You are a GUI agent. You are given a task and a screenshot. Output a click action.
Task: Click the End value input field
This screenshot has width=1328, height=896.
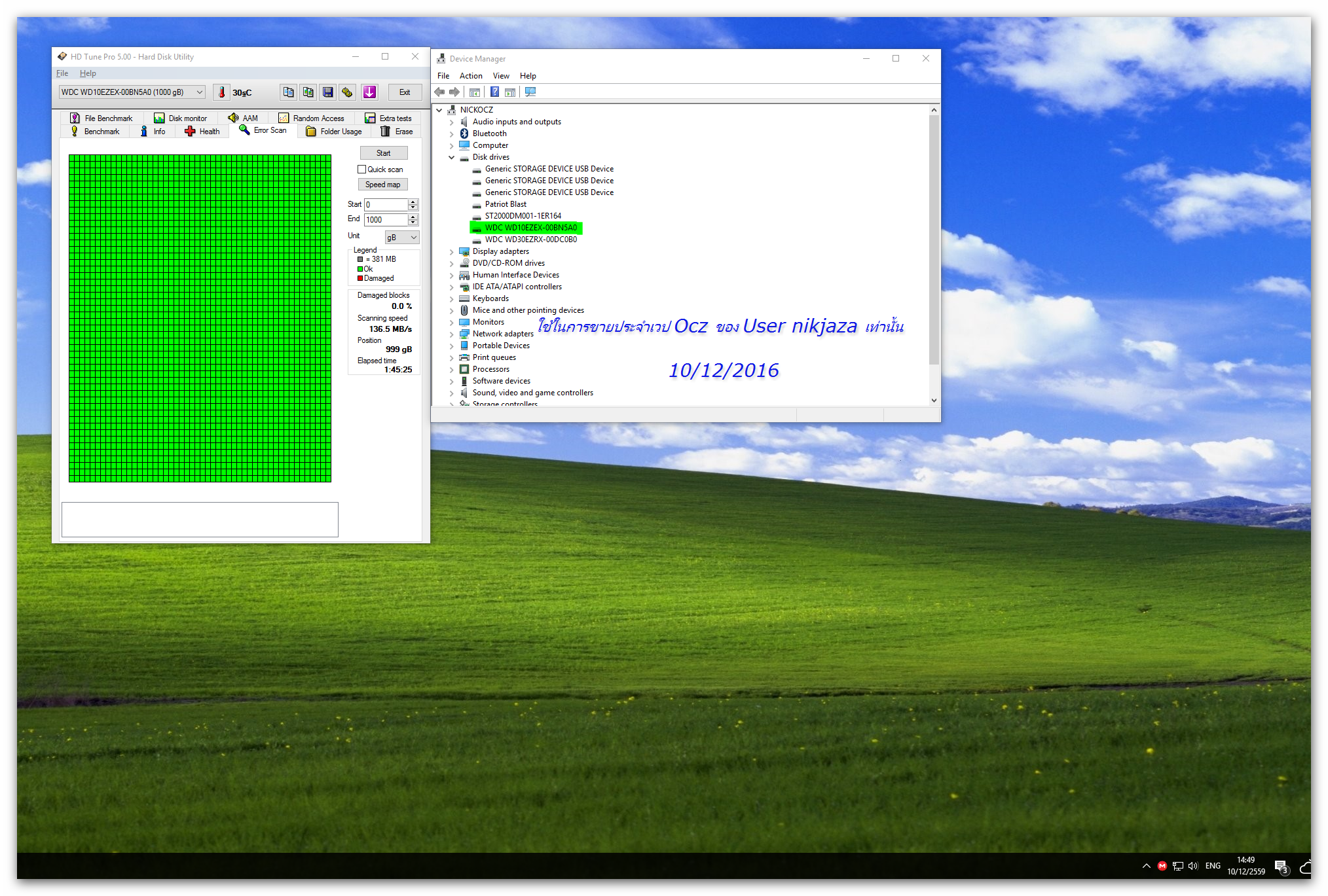pyautogui.click(x=386, y=220)
